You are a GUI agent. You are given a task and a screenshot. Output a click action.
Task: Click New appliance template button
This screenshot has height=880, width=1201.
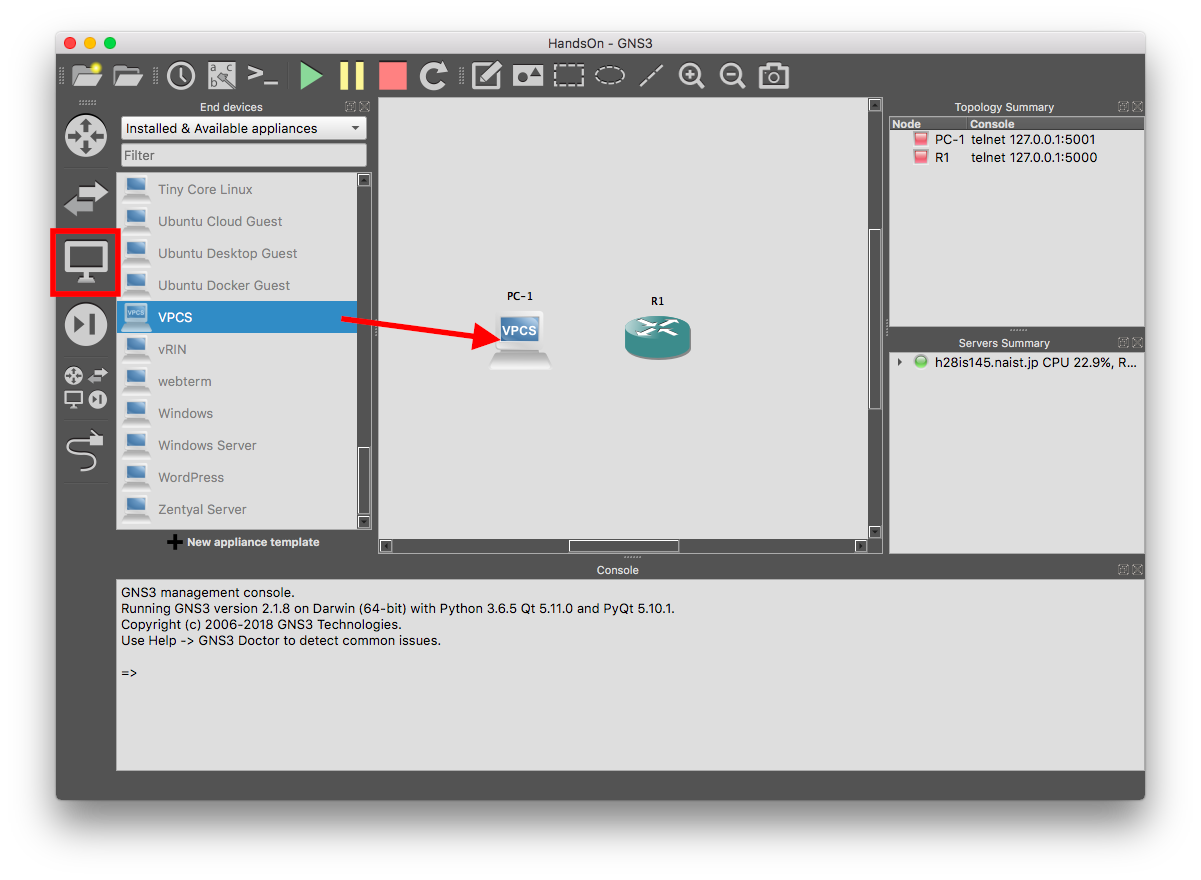(x=243, y=542)
